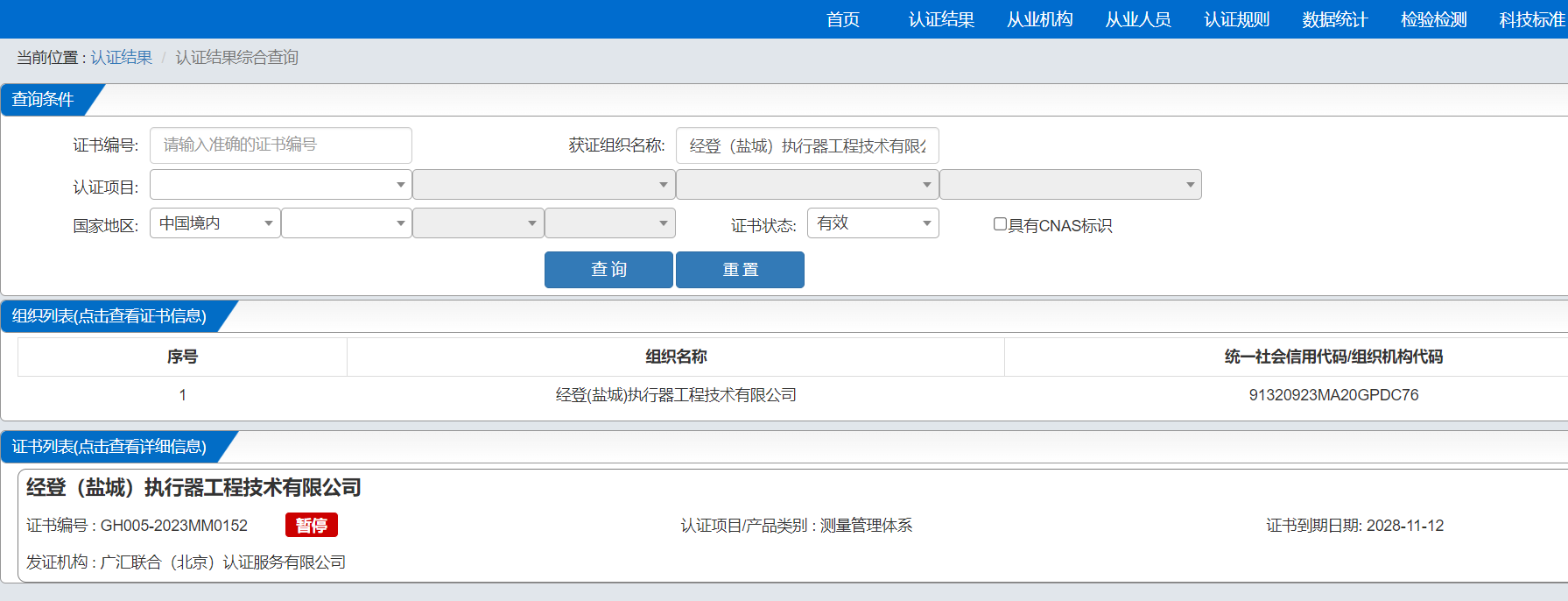Click the 查询条件 panel header
1568x601 pixels.
43,100
